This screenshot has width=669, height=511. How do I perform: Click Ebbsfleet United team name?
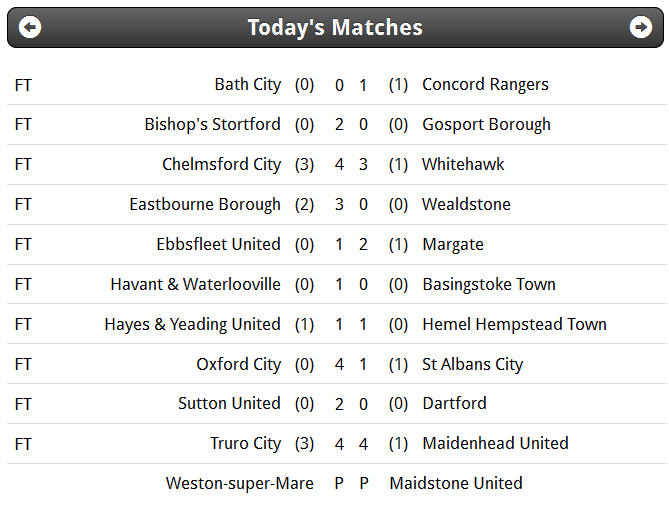218,244
